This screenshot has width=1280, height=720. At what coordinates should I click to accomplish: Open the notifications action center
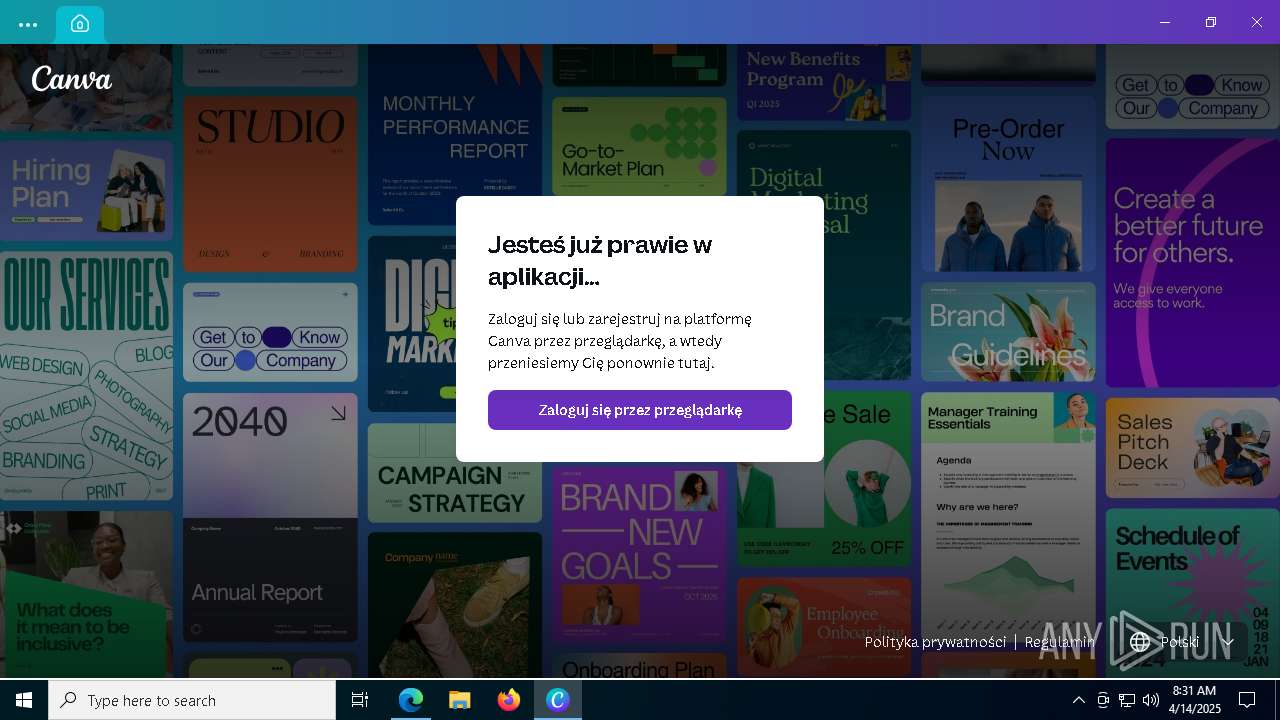point(1247,700)
